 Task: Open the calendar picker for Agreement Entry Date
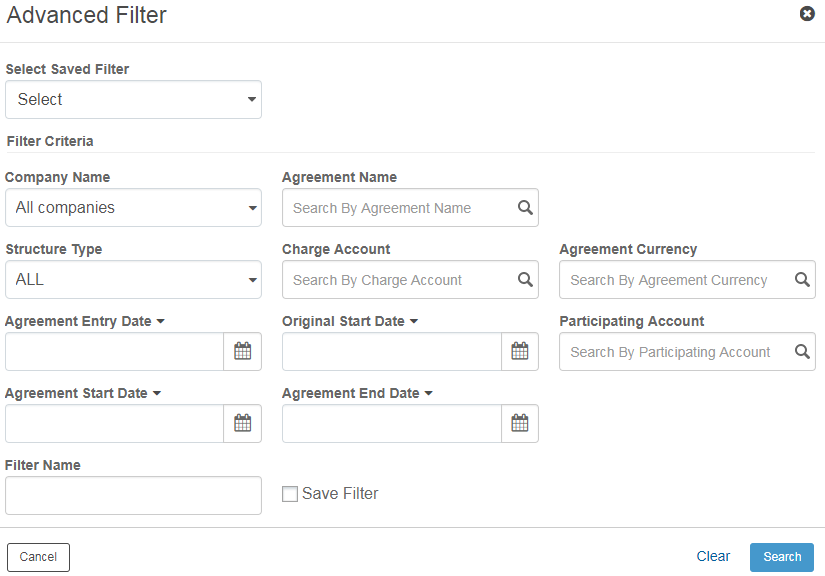(242, 351)
